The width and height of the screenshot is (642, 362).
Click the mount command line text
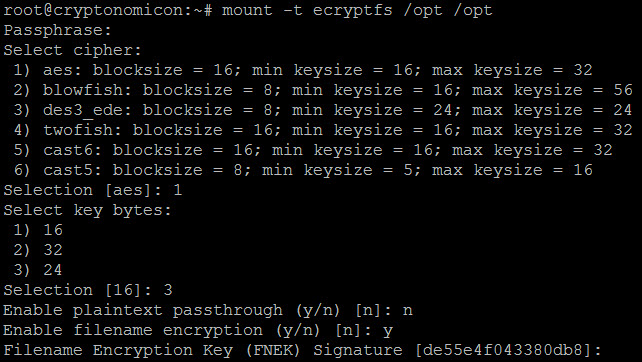tap(357, 10)
